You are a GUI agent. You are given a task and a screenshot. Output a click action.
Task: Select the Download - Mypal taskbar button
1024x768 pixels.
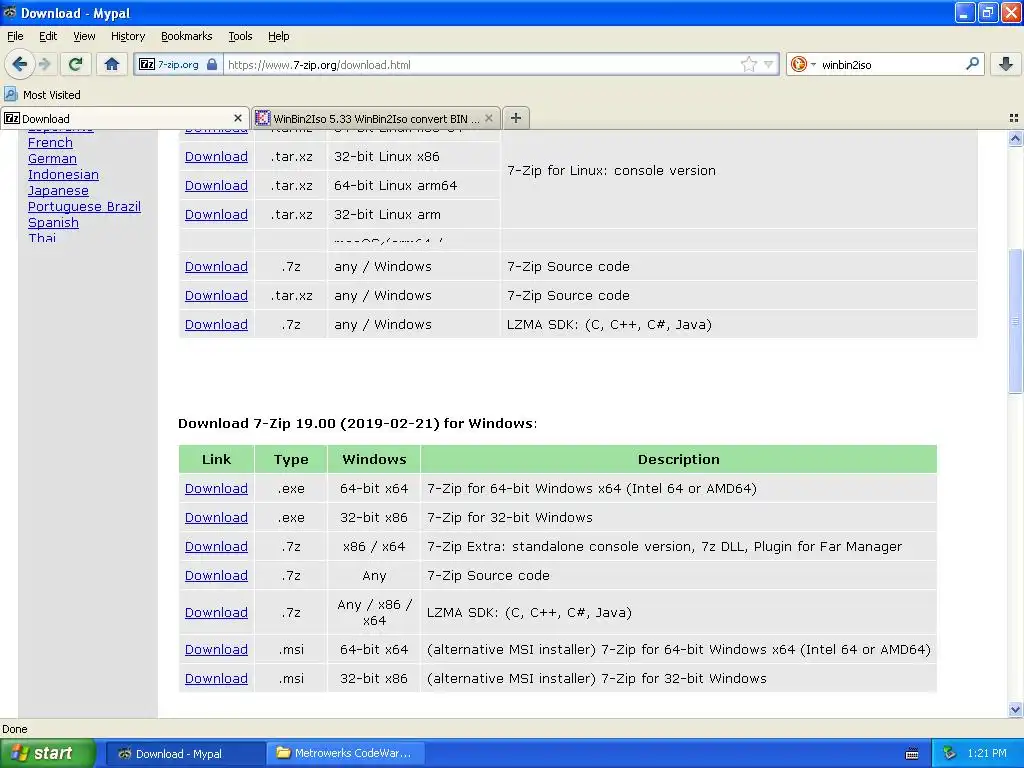185,753
